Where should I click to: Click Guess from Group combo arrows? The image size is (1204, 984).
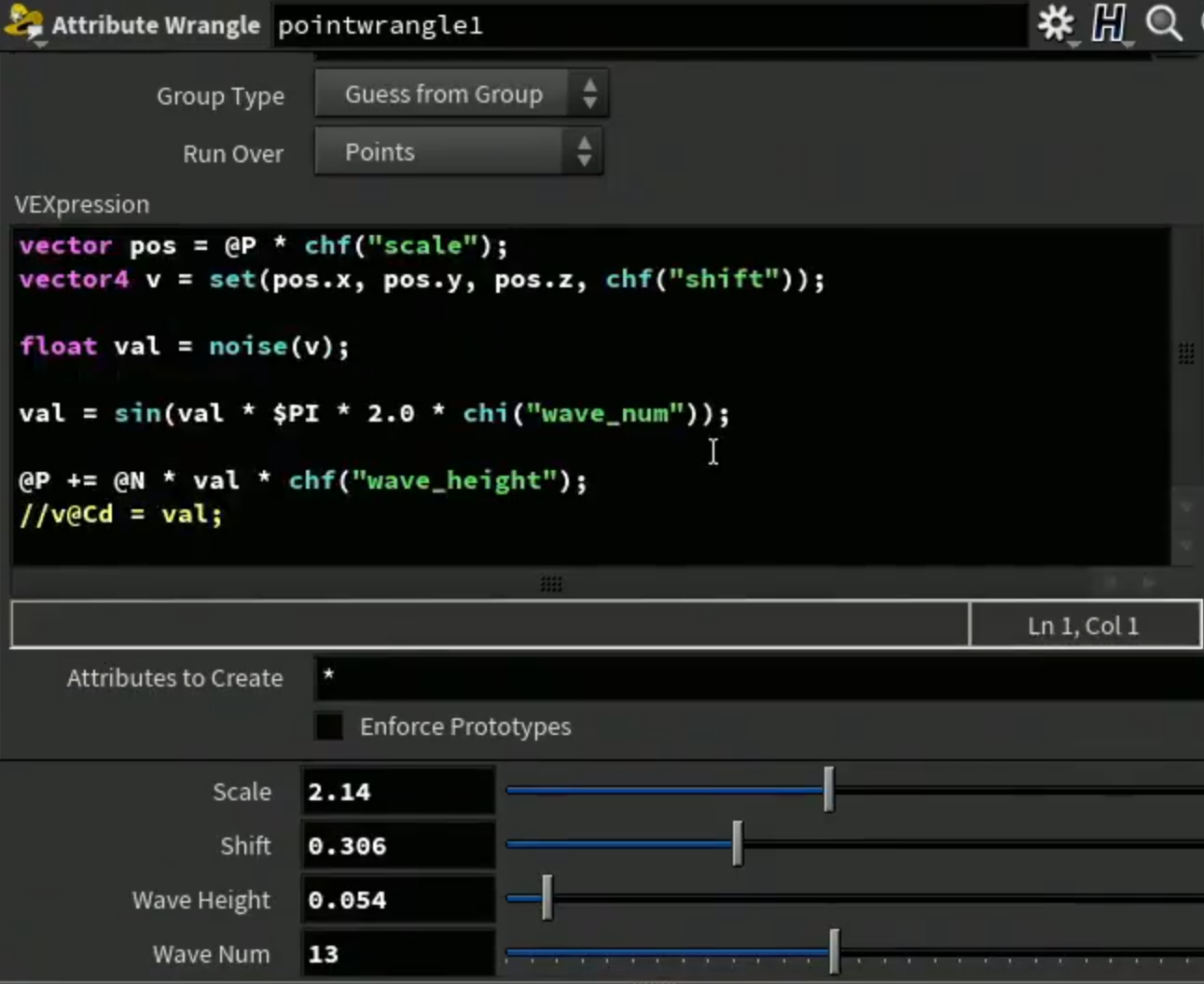(589, 94)
